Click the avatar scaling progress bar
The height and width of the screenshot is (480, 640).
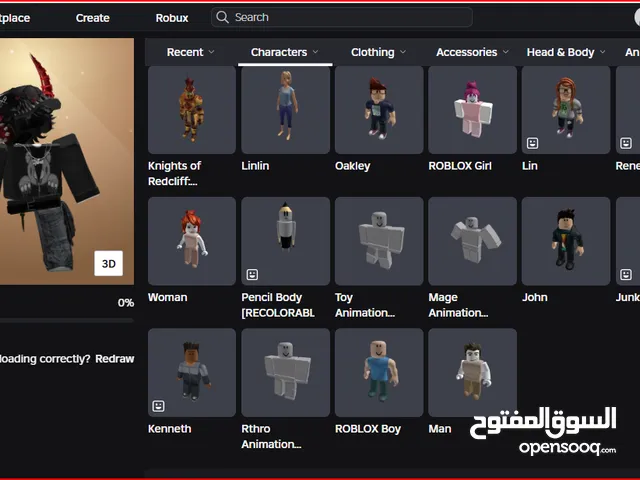coord(67,320)
